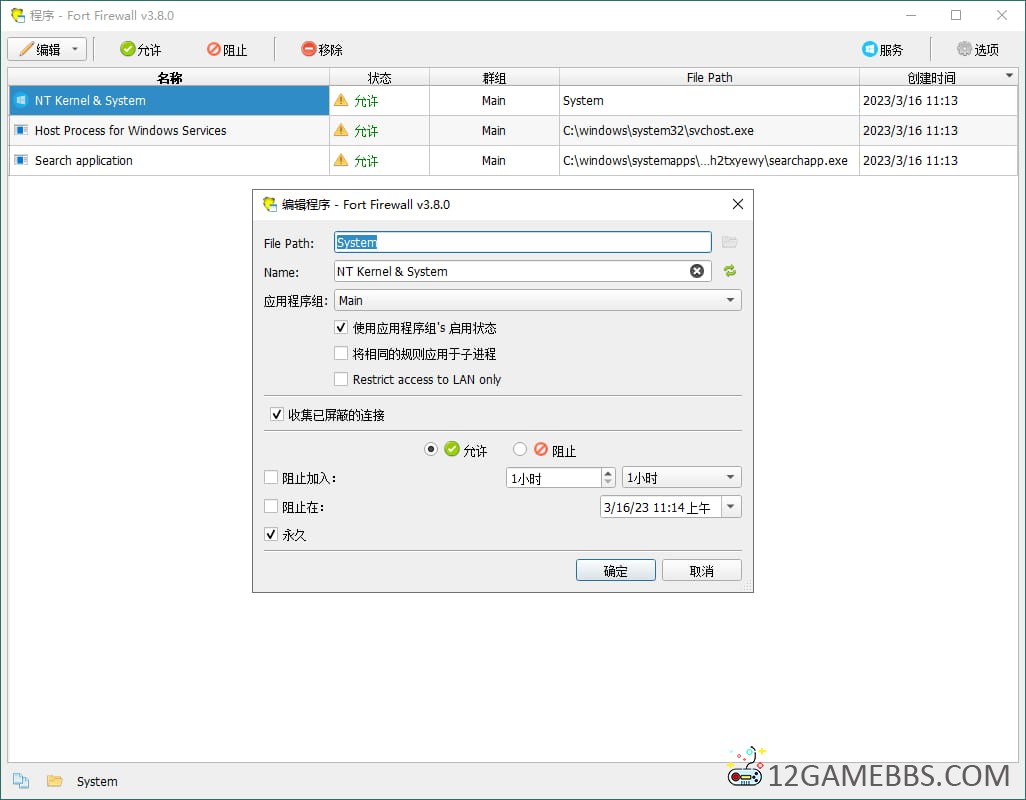
Task: Enable Restrict access to LAN only checkbox
Action: point(341,379)
